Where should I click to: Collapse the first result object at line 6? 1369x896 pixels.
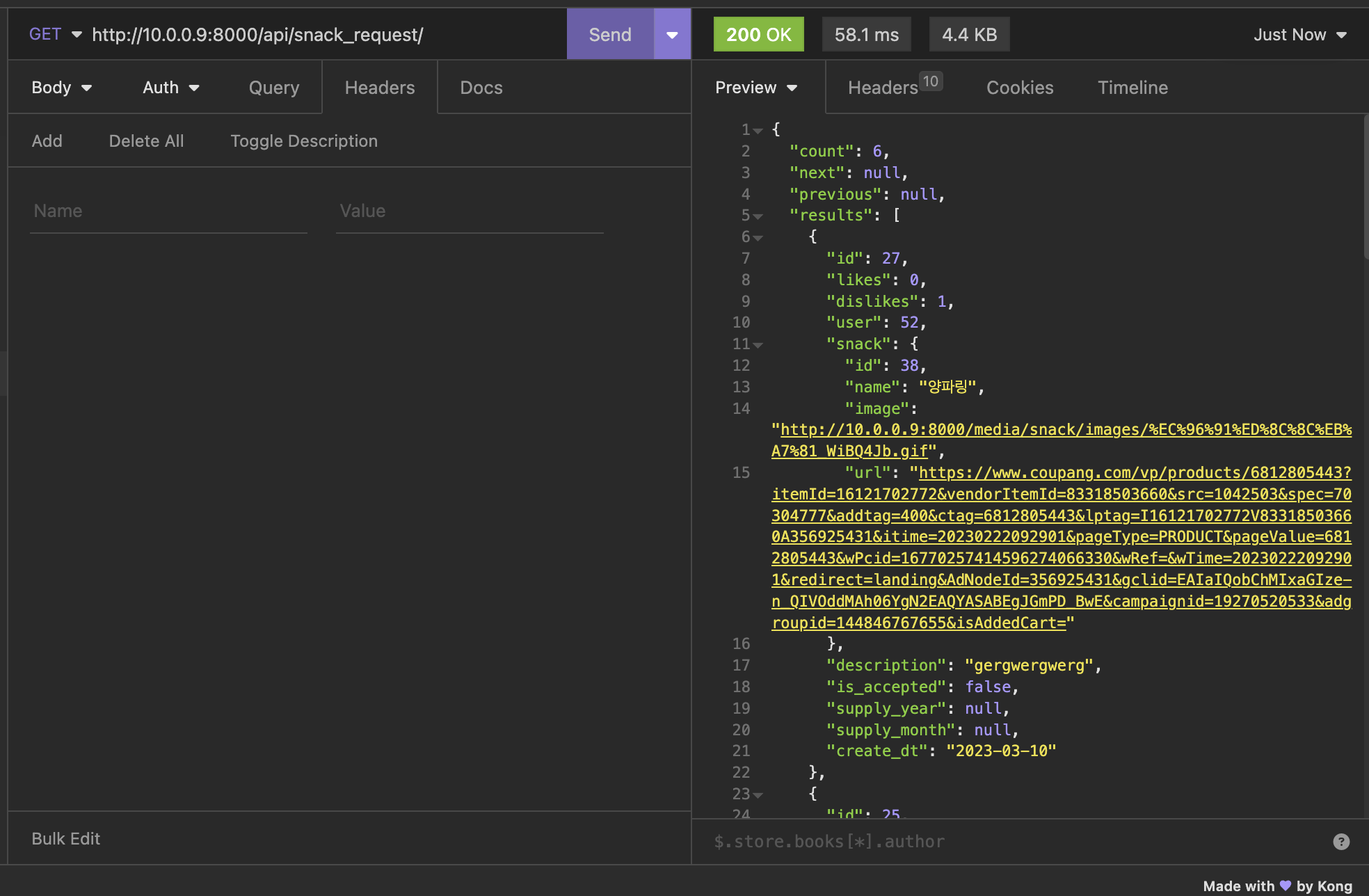click(758, 238)
